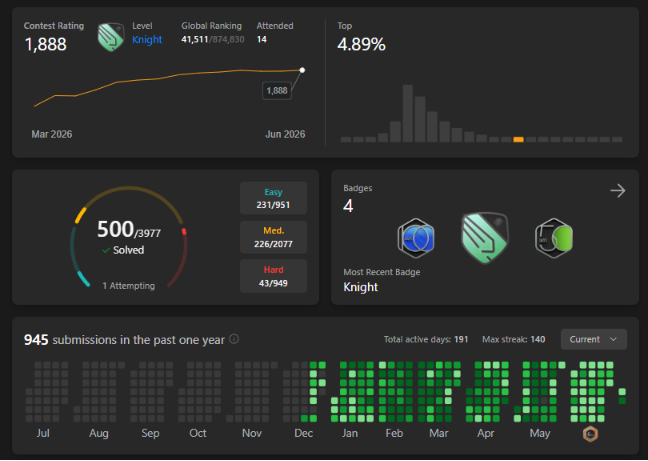Click the red Hard arc on progress ring
Image resolution: width=648 pixels, height=461 pixels.
click(184, 231)
